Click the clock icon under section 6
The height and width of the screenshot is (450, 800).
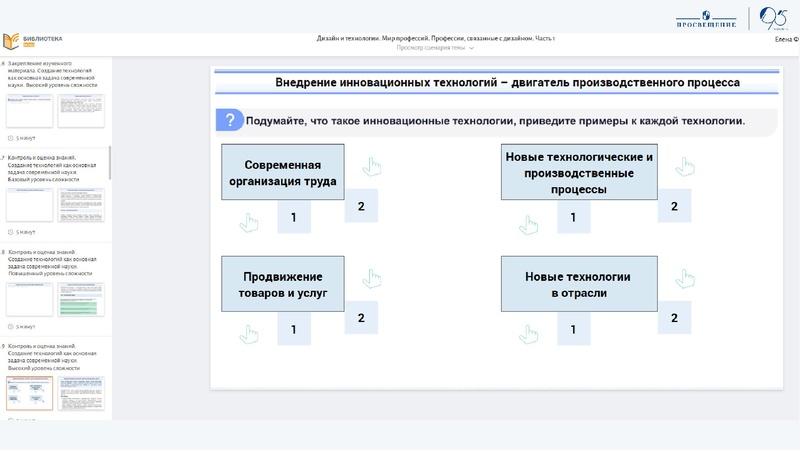click(11, 138)
